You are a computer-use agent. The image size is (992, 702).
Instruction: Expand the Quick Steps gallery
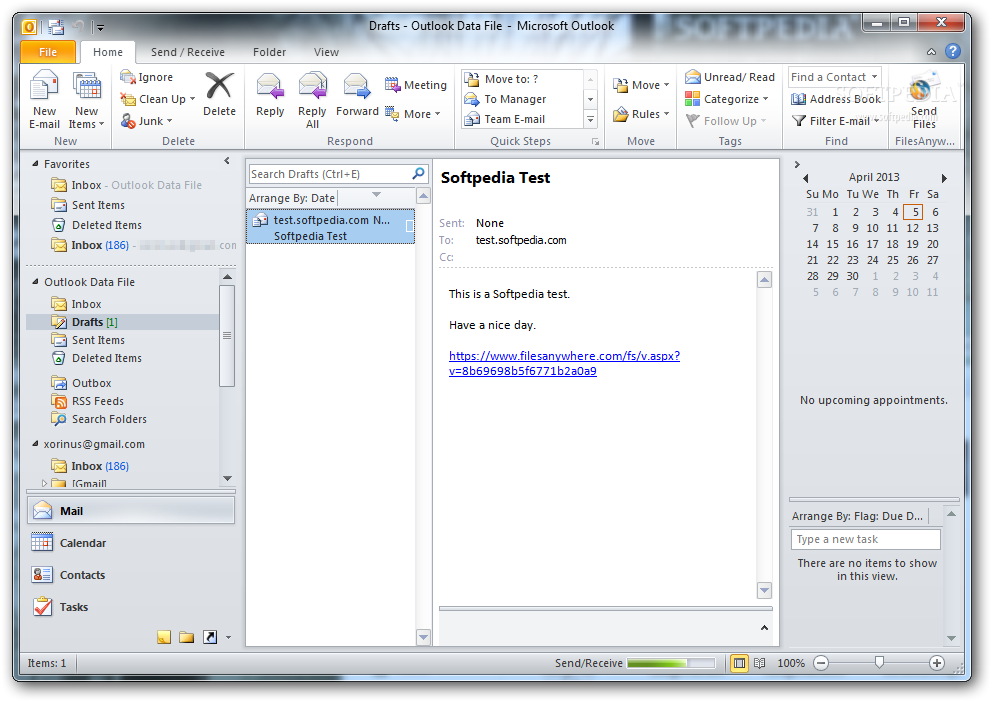coord(590,119)
